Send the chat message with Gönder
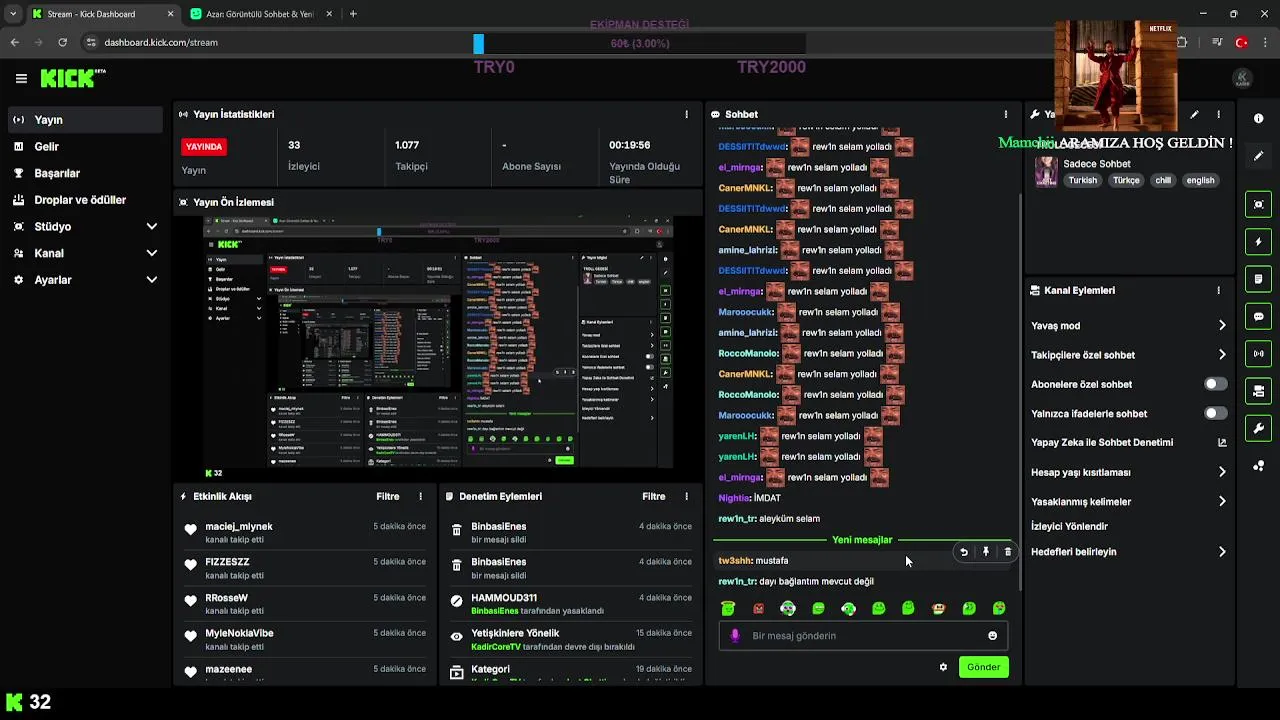The image size is (1280, 720). point(983,667)
